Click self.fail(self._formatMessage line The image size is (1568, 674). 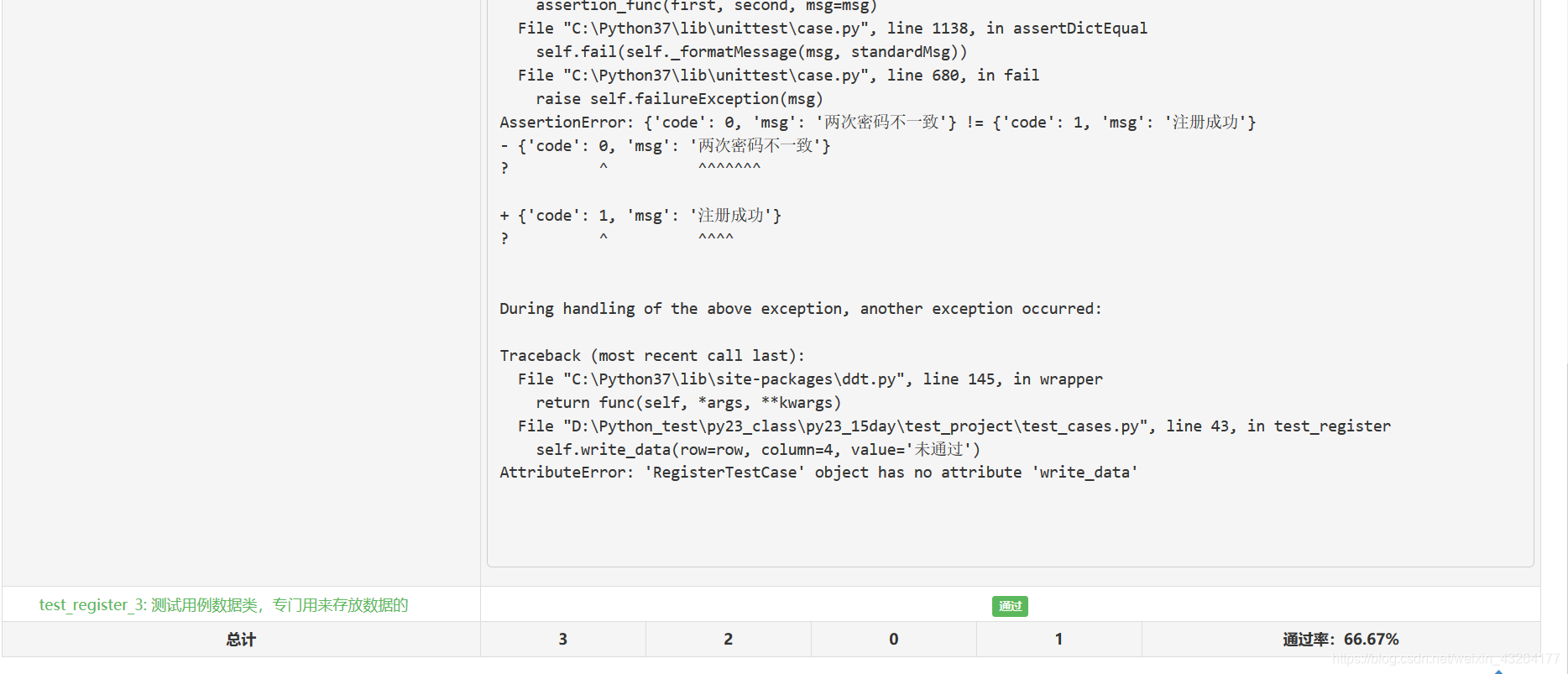point(751,52)
